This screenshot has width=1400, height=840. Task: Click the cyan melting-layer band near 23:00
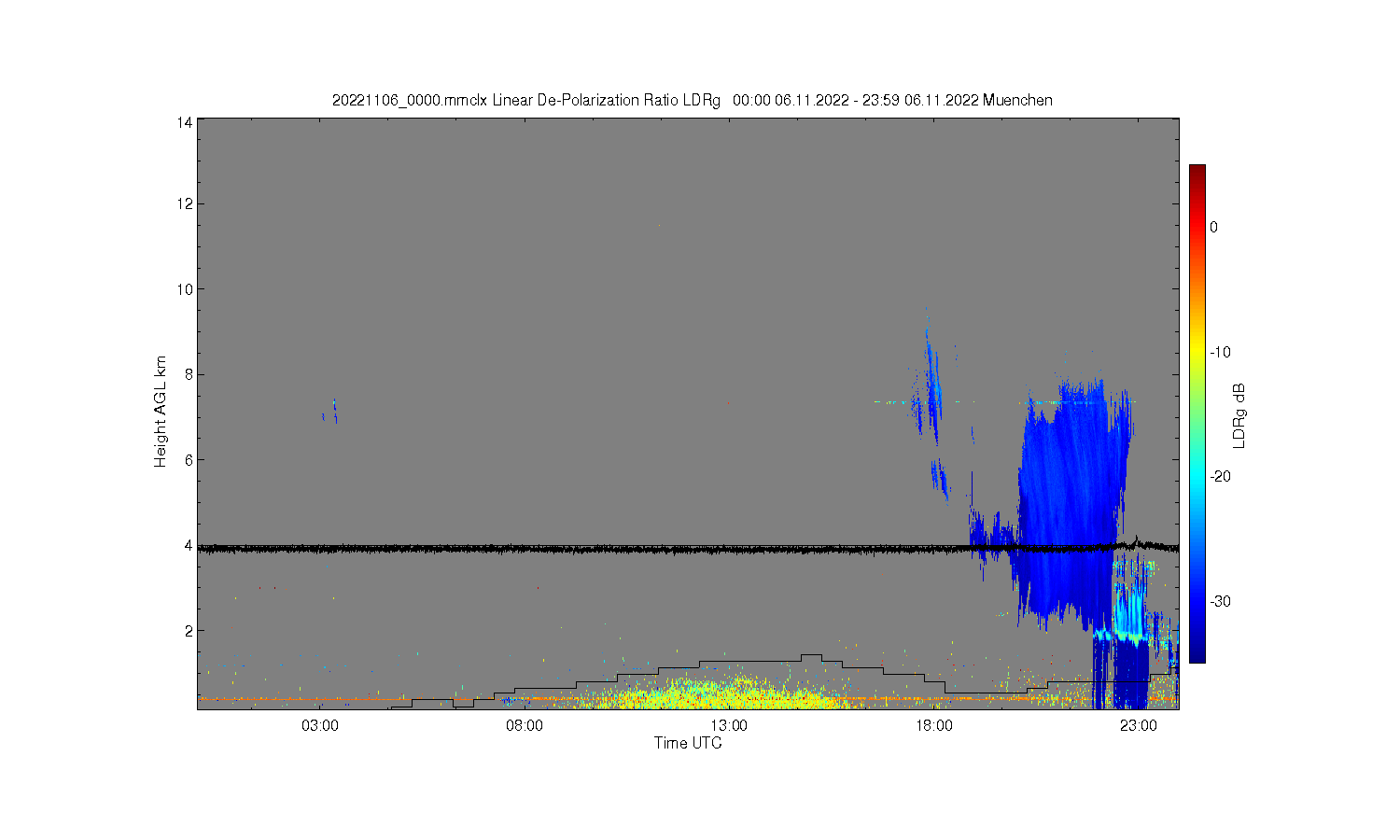(1120, 637)
